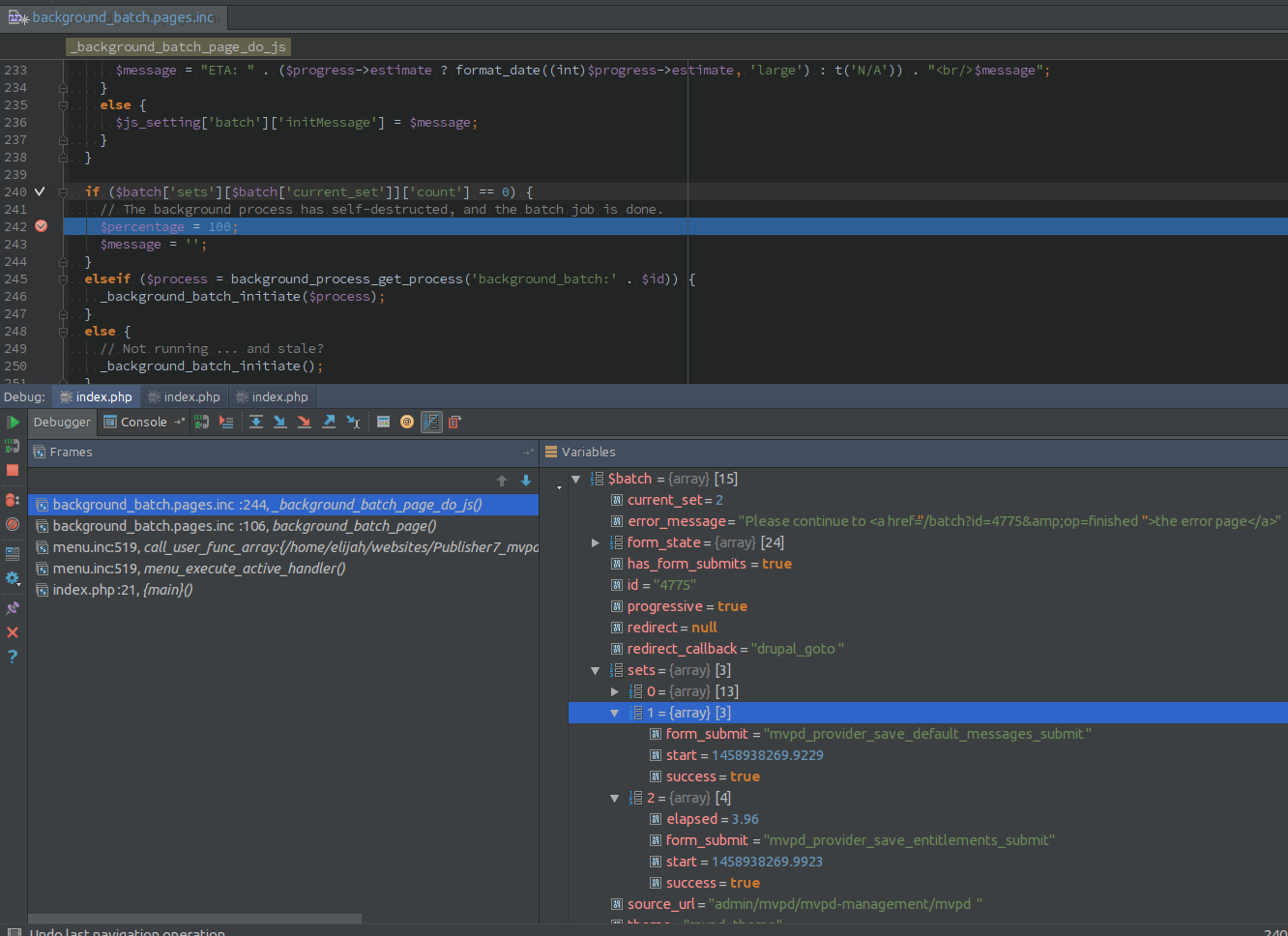1288x936 pixels.
Task: Collapse the else block fold at line 248
Action: [x=64, y=331]
